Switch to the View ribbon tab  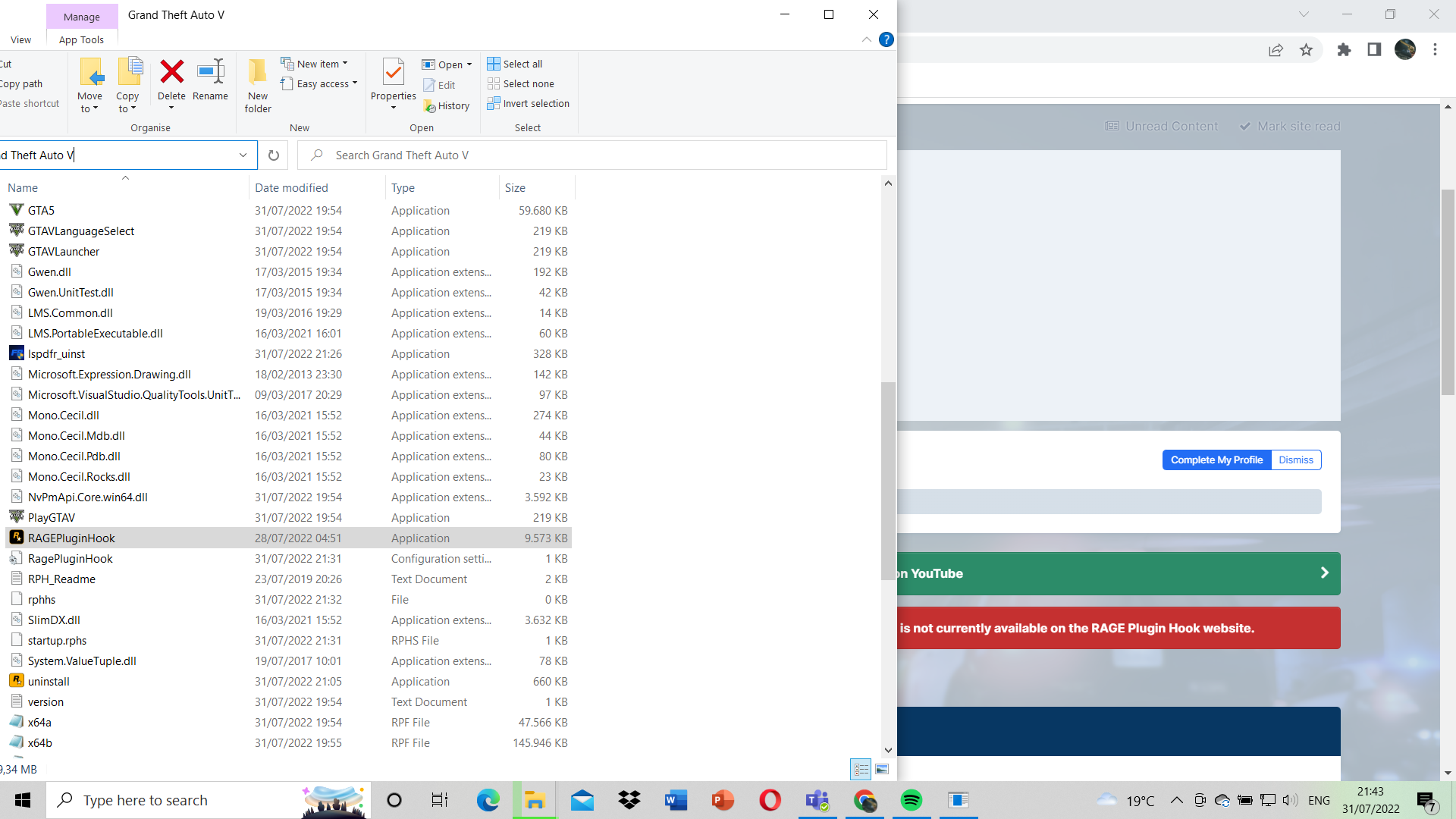[20, 39]
